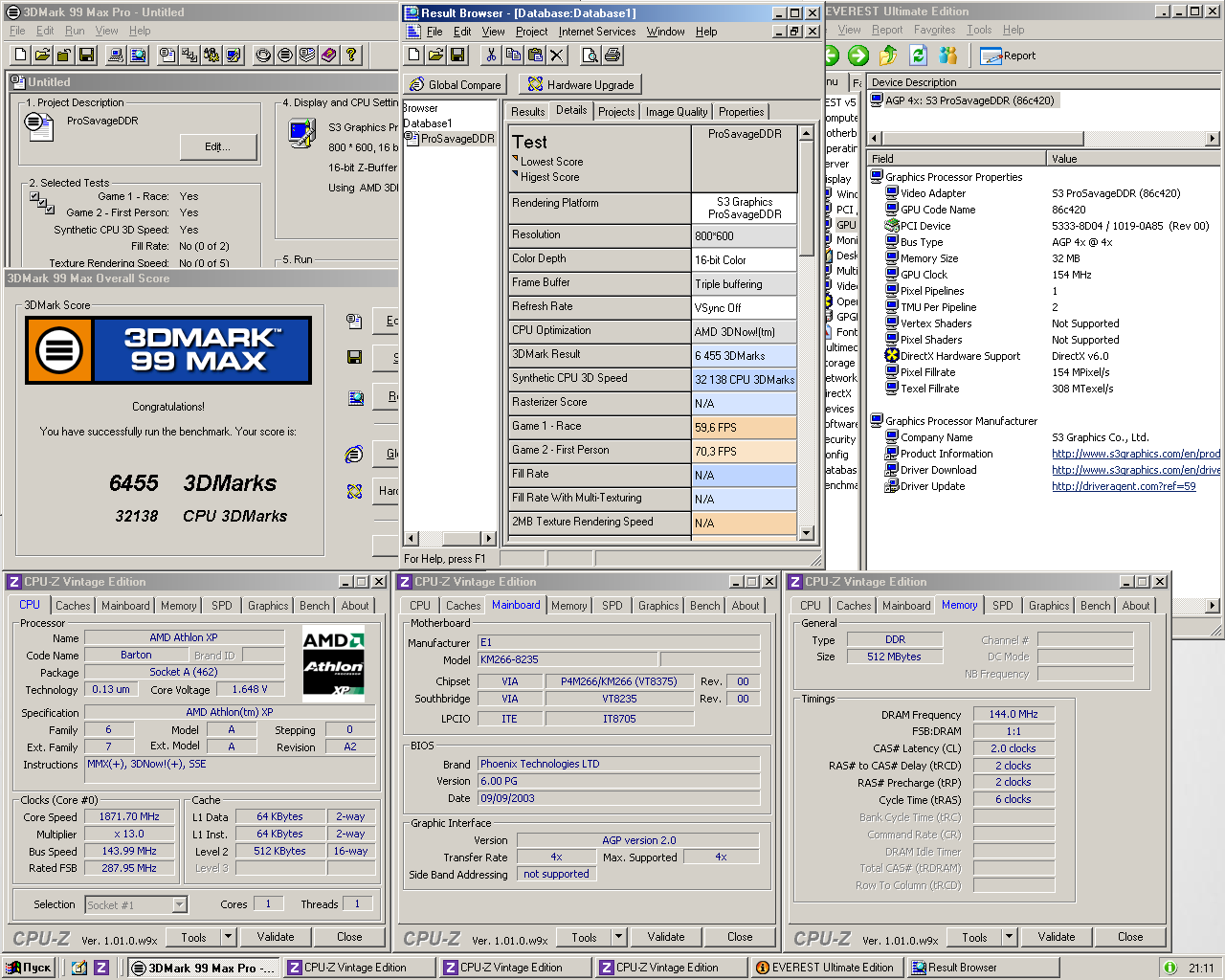Viewport: 1225px width, 980px height.
Task: Click Пуск Start button on taskbar
Action: click(x=30, y=968)
